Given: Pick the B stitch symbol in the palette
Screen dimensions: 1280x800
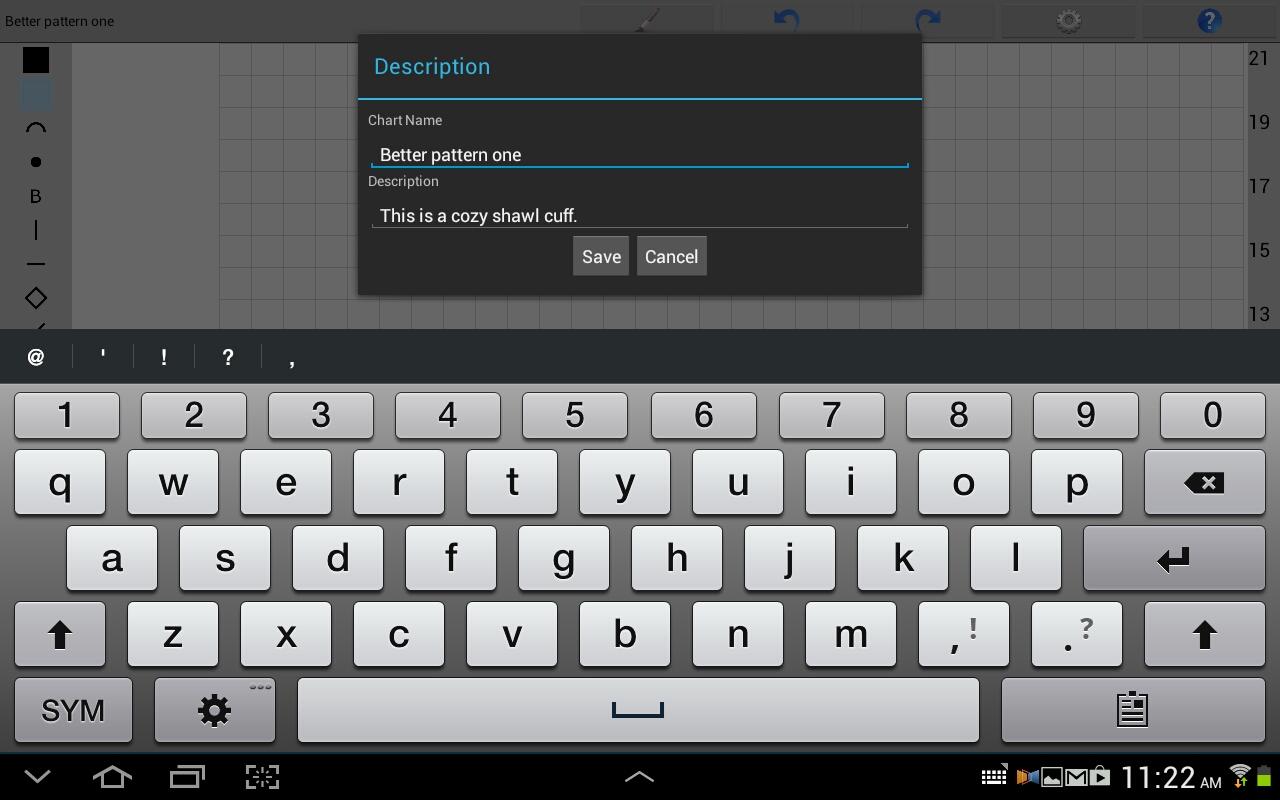Looking at the screenshot, I should click(36, 196).
